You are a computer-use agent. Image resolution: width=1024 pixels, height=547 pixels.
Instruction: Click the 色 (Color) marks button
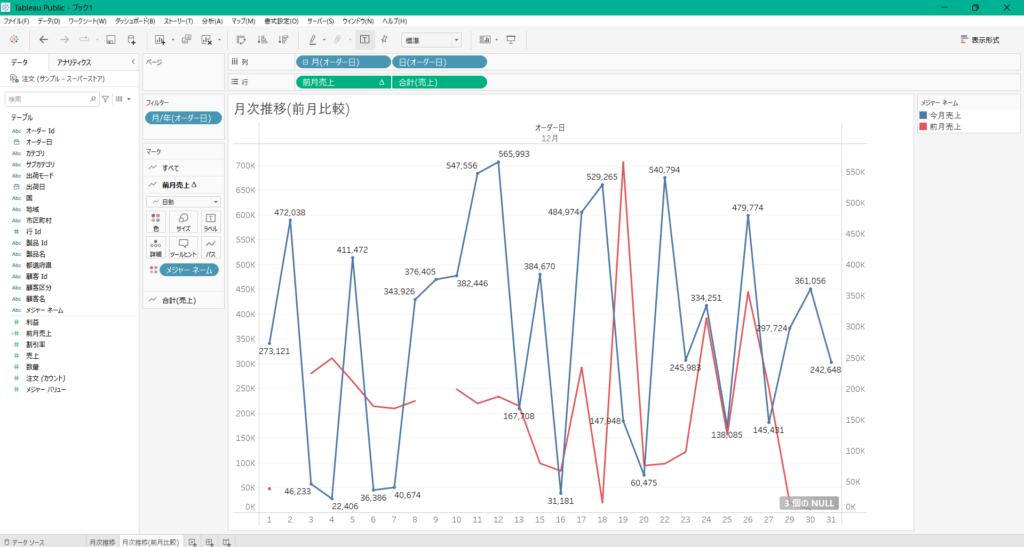[x=155, y=222]
